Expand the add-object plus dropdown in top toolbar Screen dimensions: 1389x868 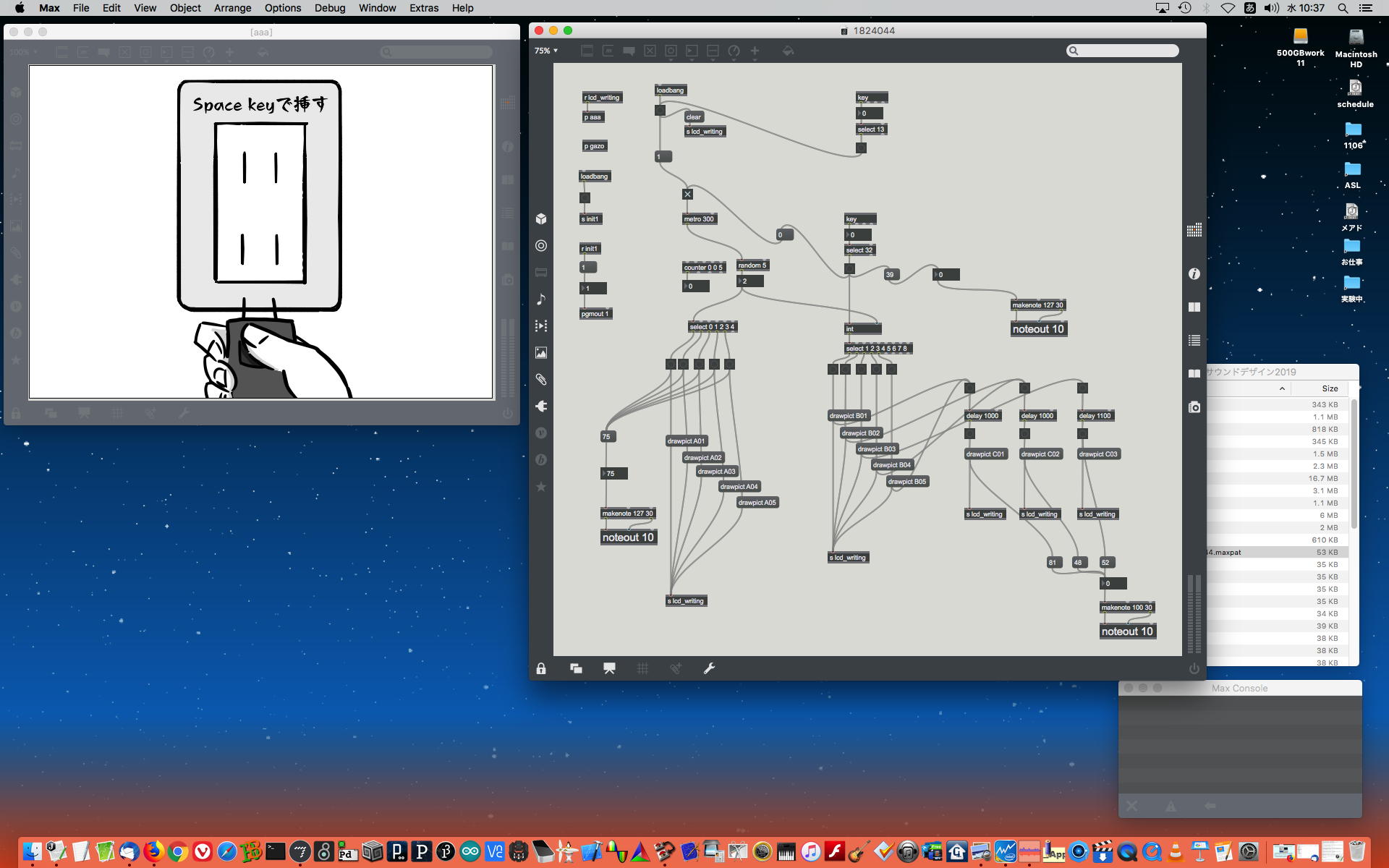coord(755,51)
